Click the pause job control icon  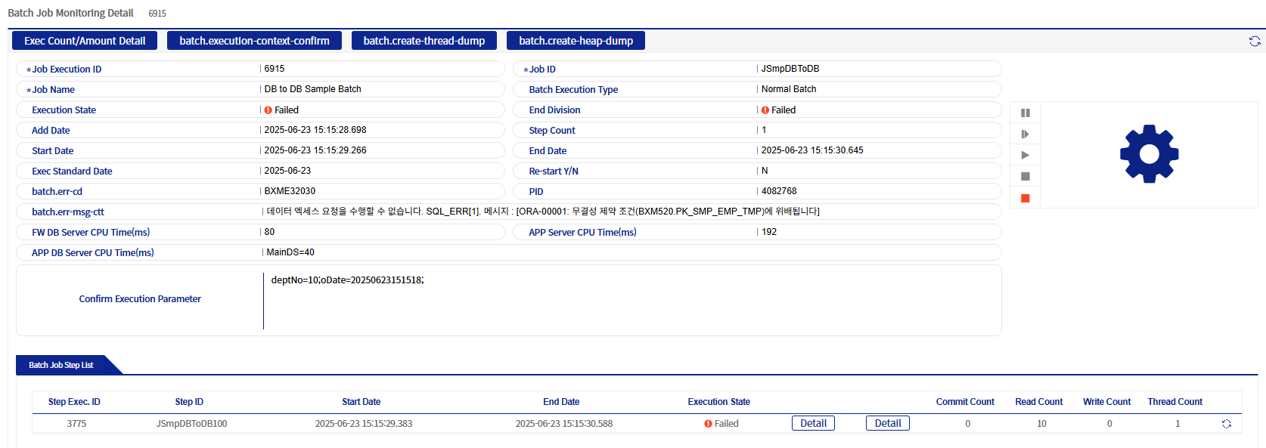1025,112
